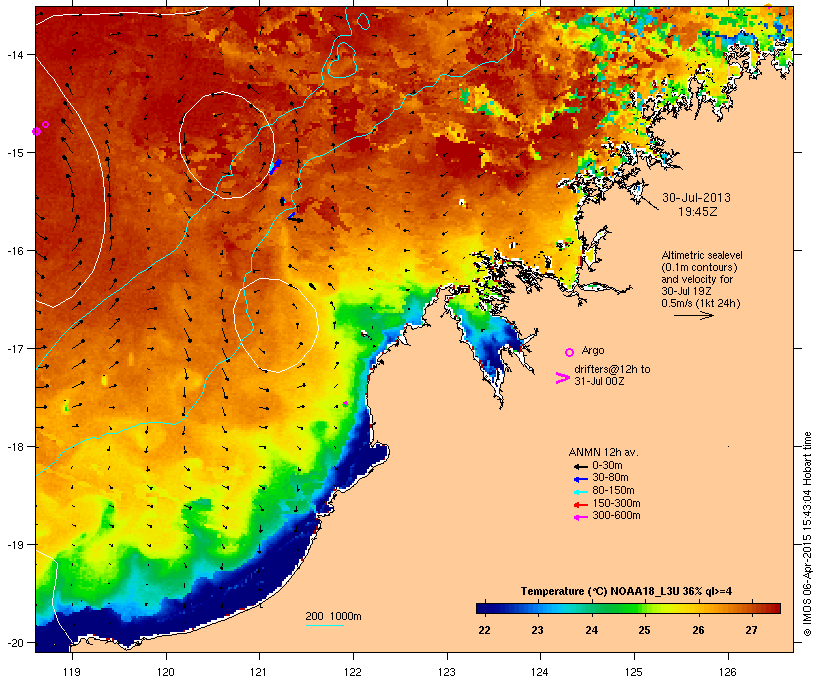Click the longitude axis label 124
820x680 pixels.
tap(540, 672)
